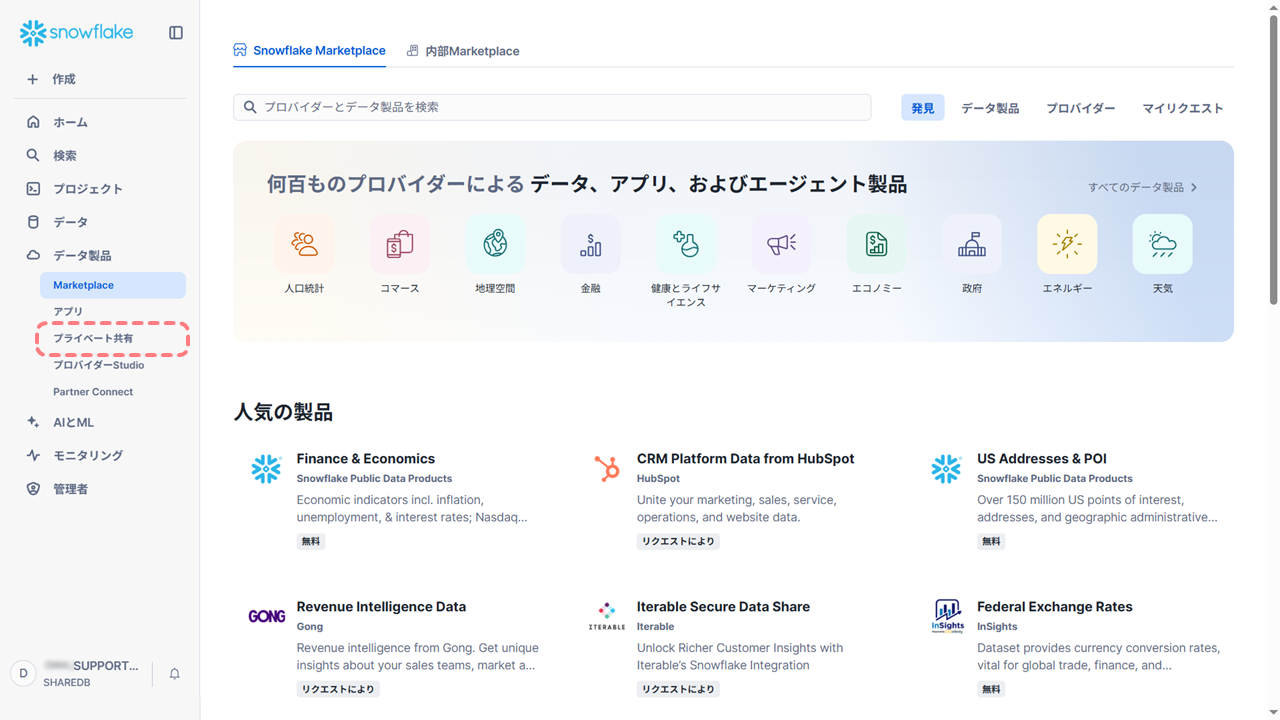Choose the 政府 category icon
The width and height of the screenshot is (1280, 720).
pyautogui.click(x=972, y=244)
